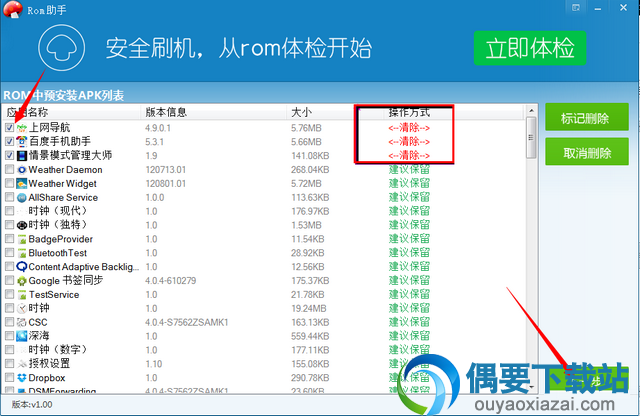Screen dimensions: 640x416
Task: Click the 时钟 clock app icon
Action: (22, 308)
